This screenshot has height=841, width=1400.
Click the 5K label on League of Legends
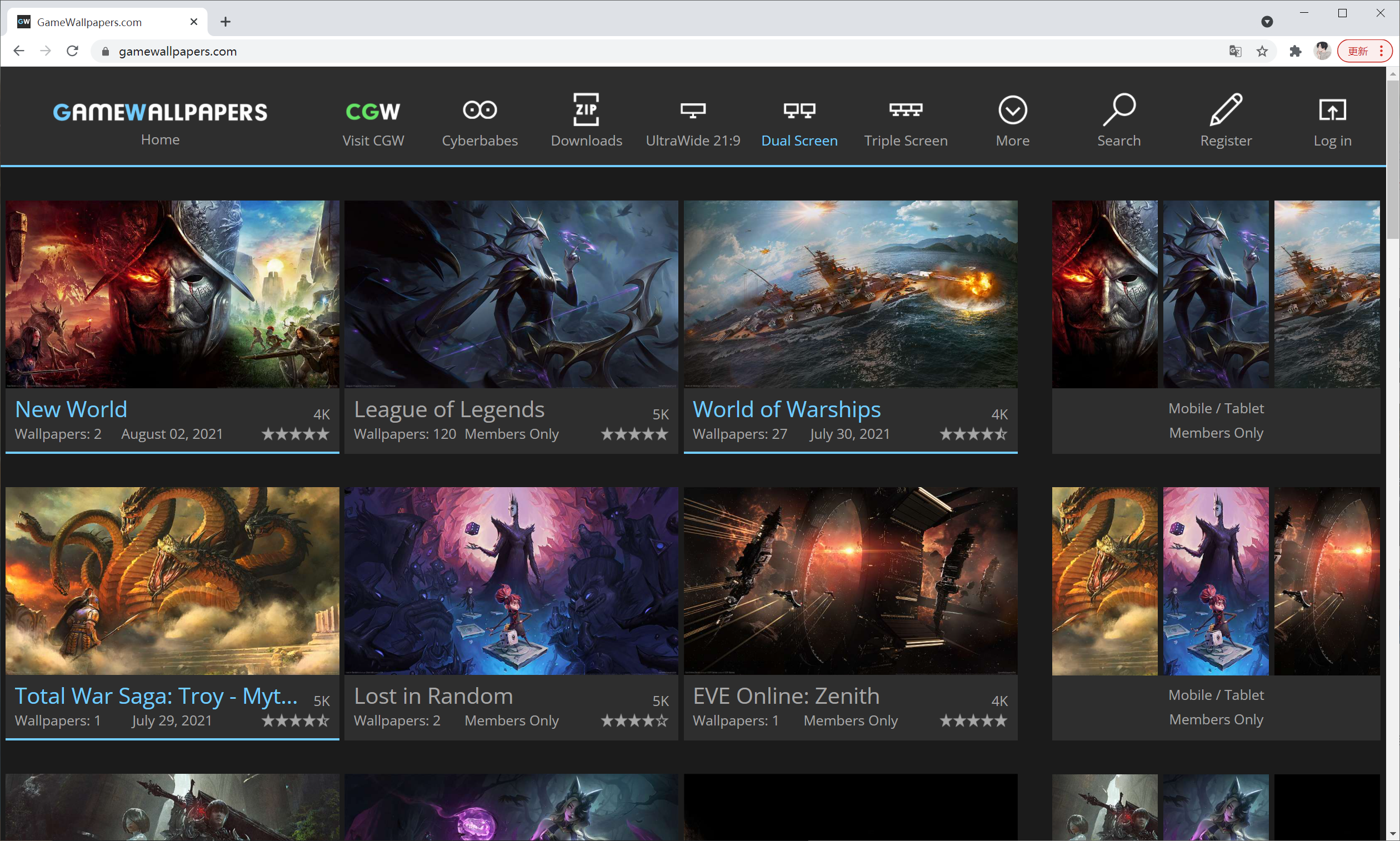661,414
